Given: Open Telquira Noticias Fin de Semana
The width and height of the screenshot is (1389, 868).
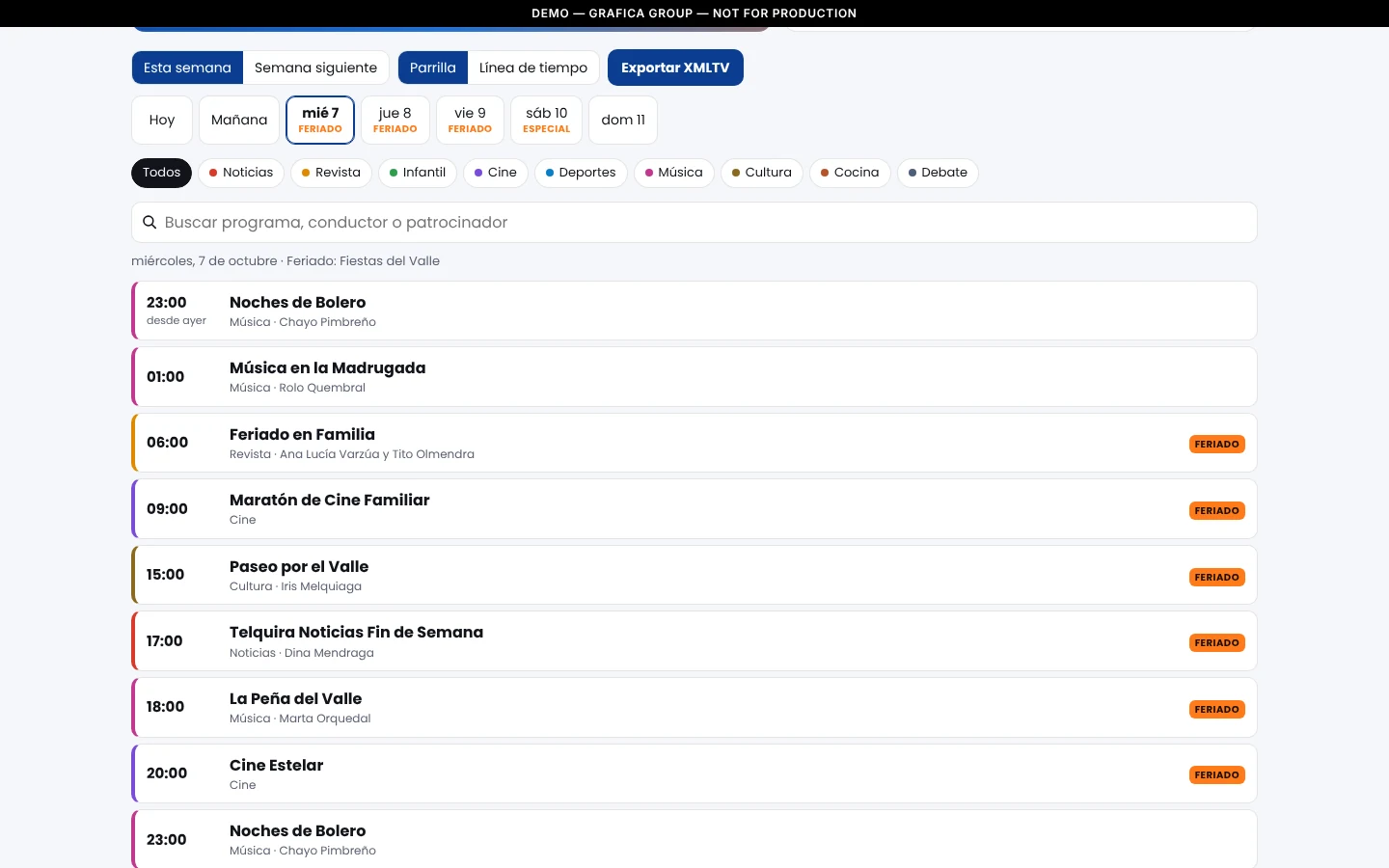Looking at the screenshot, I should [x=694, y=641].
